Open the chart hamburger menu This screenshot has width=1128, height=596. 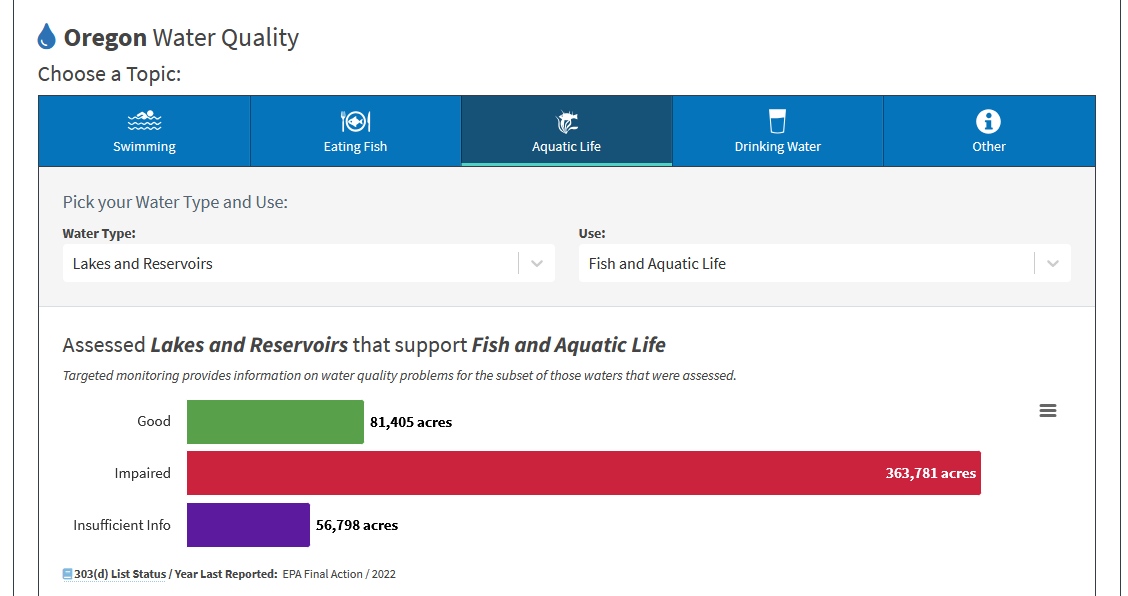coord(1047,411)
